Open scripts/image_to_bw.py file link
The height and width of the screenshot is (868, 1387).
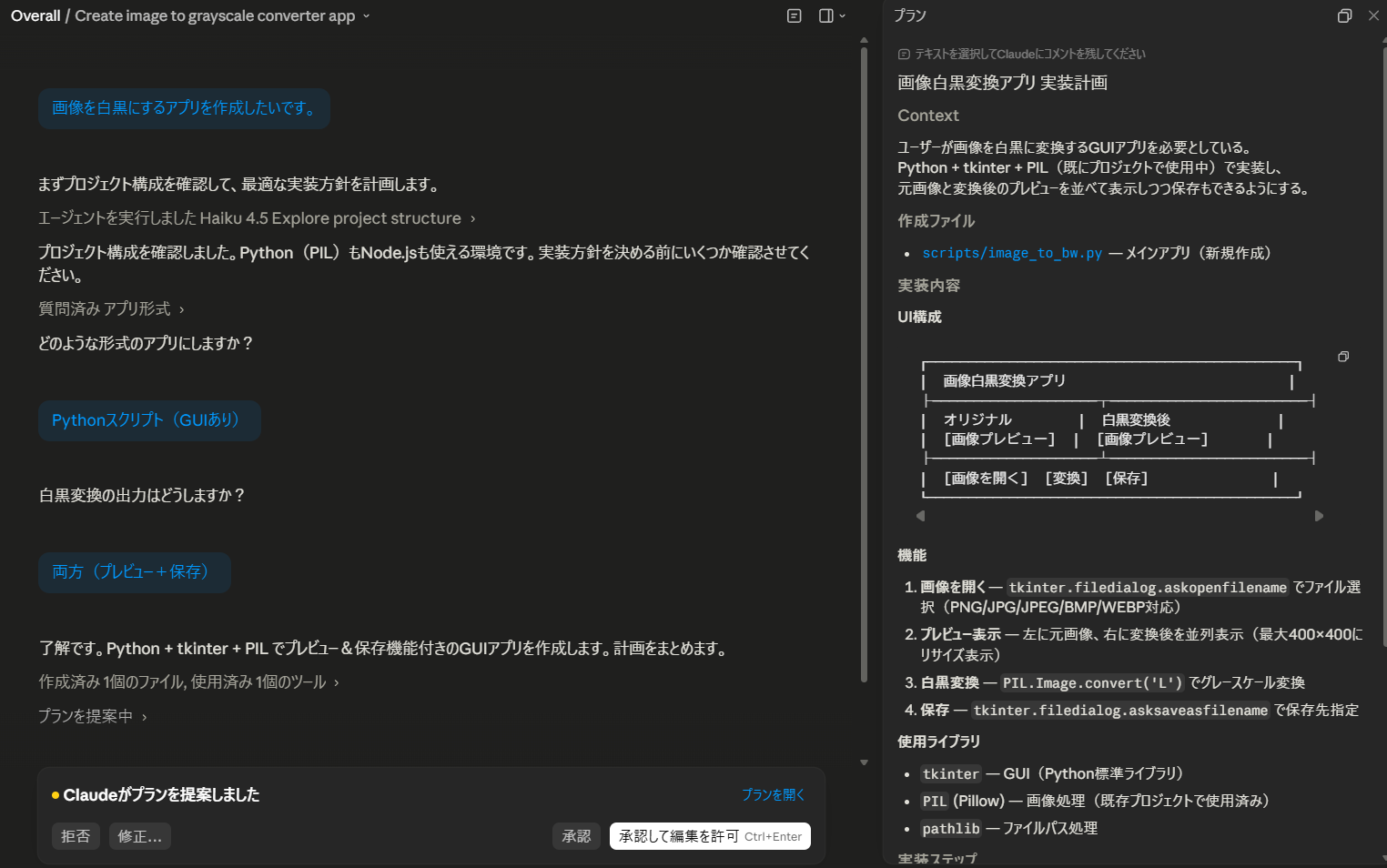1012,253
